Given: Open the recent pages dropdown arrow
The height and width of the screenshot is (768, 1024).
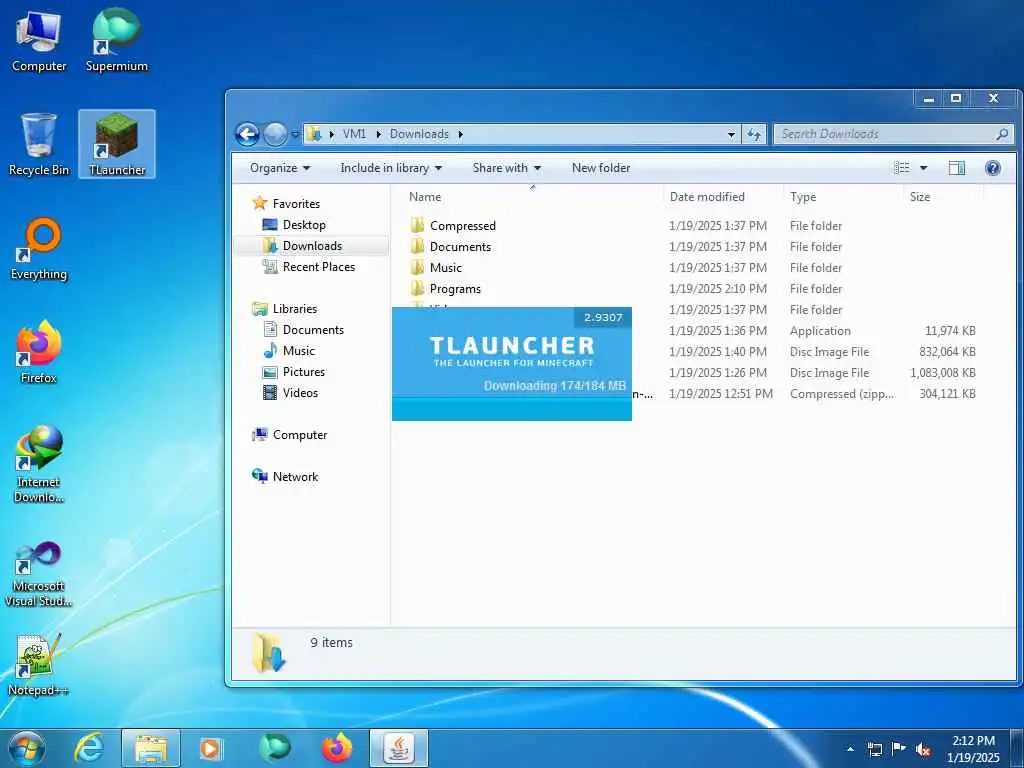Looking at the screenshot, I should 295,134.
